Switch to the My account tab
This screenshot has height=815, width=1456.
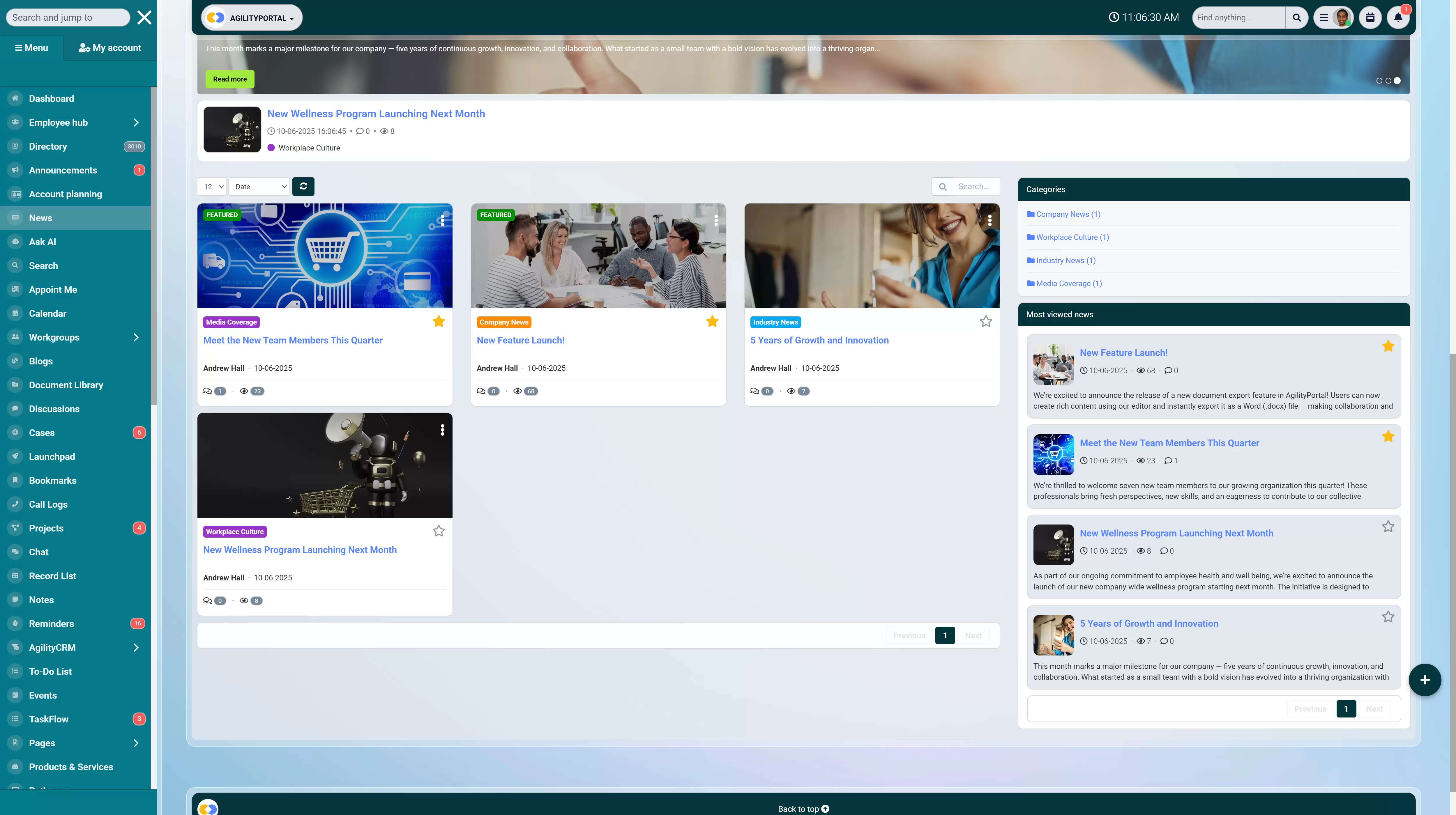pos(110,48)
